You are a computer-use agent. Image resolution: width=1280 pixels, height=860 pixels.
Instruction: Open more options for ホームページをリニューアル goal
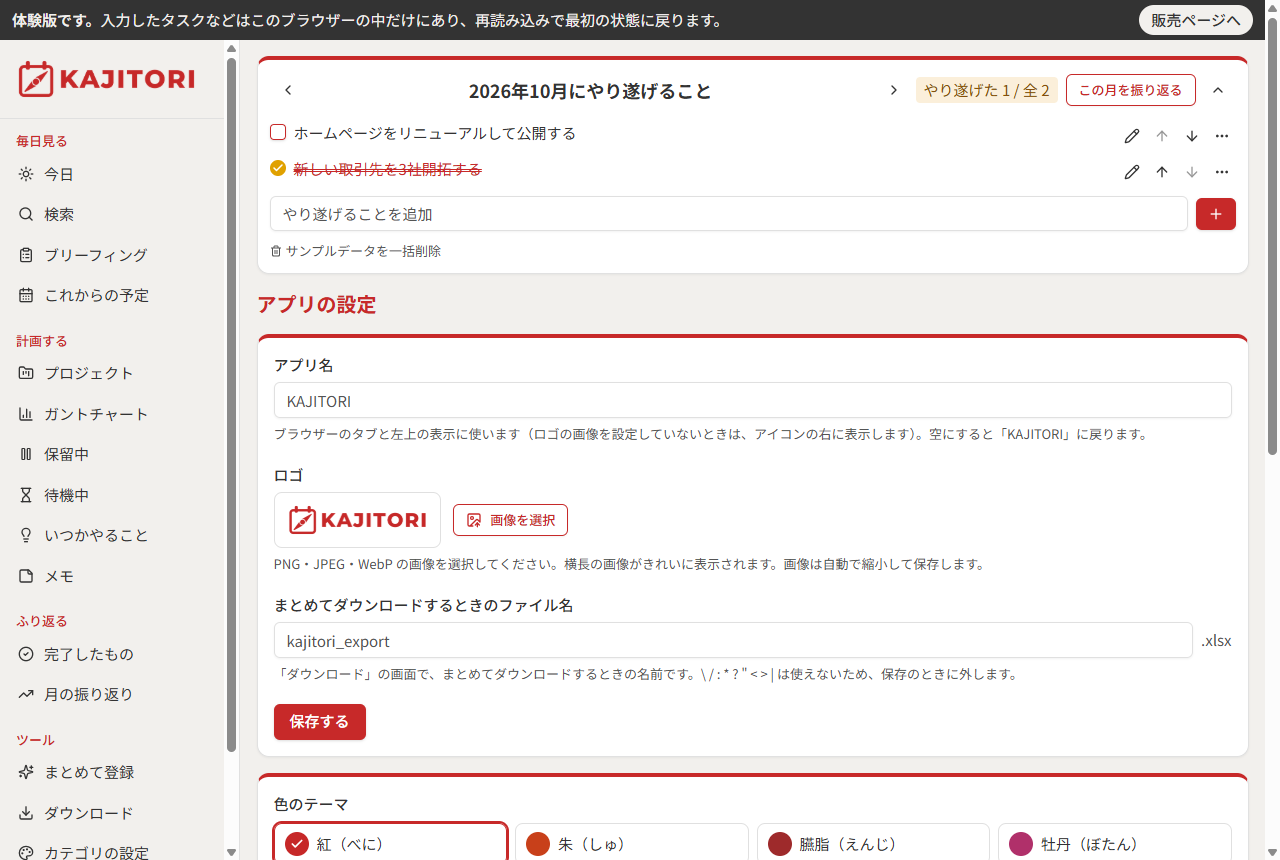(x=1222, y=136)
